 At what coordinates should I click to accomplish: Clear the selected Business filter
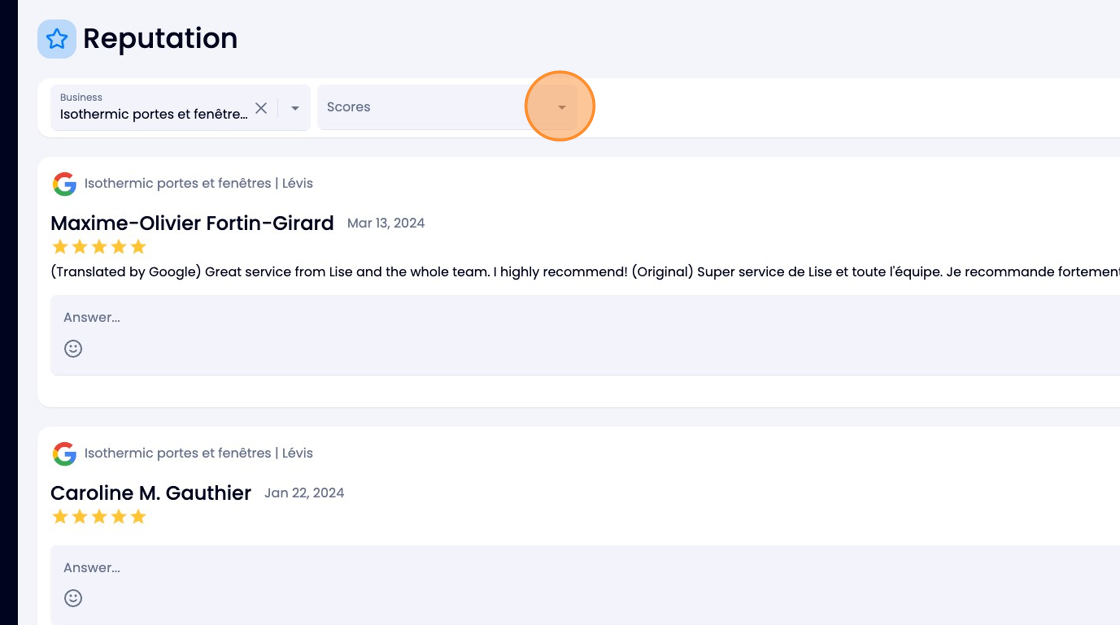(x=261, y=108)
